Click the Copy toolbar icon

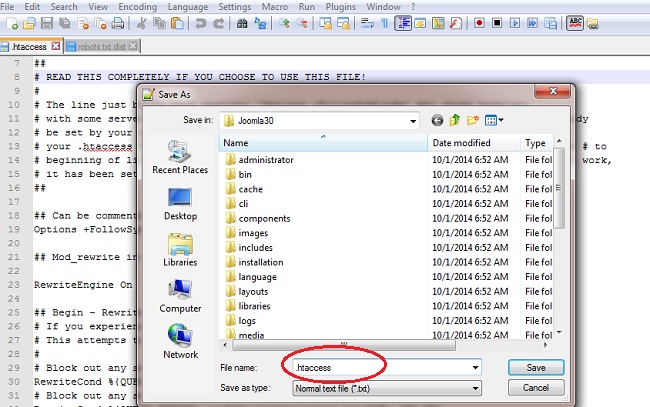coord(159,23)
